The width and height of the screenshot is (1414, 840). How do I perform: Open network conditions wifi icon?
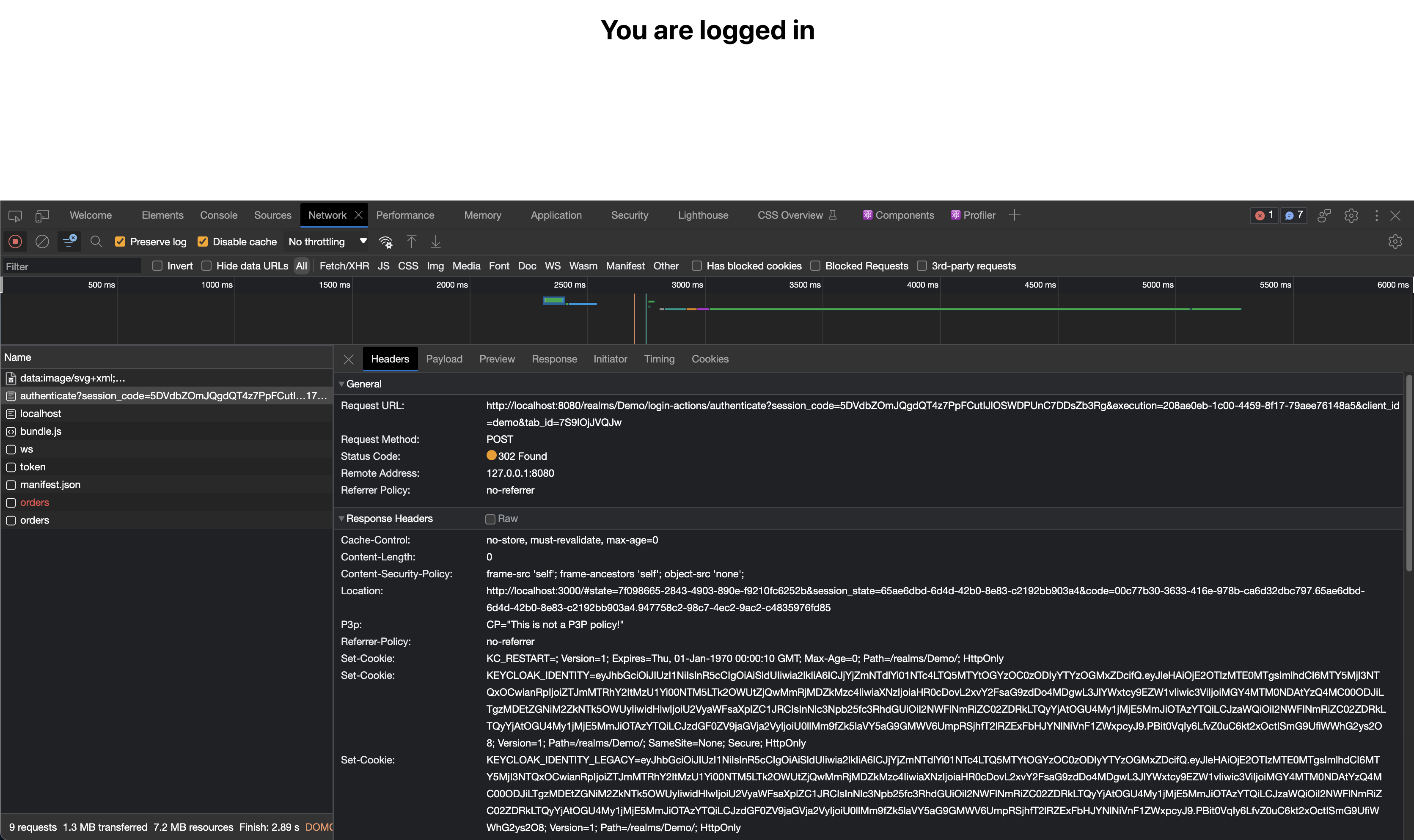(385, 242)
